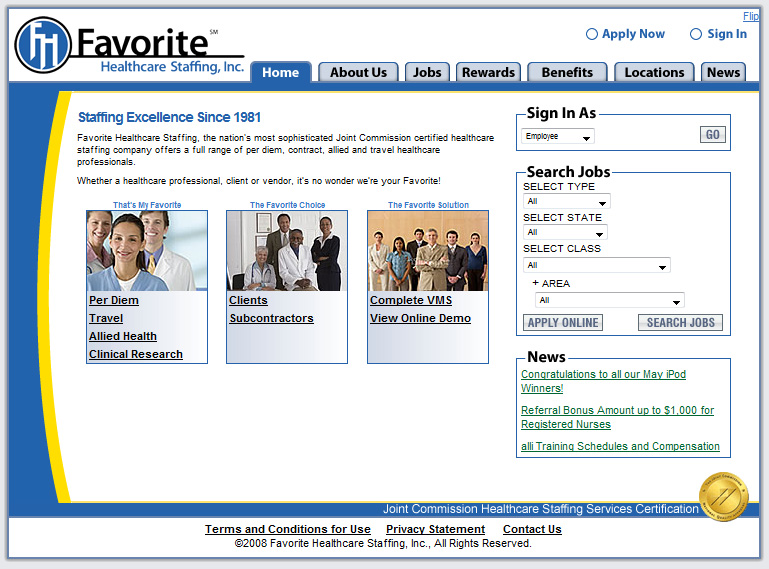769x569 pixels.
Task: Follow the Subcontractors link
Action: [x=271, y=318]
